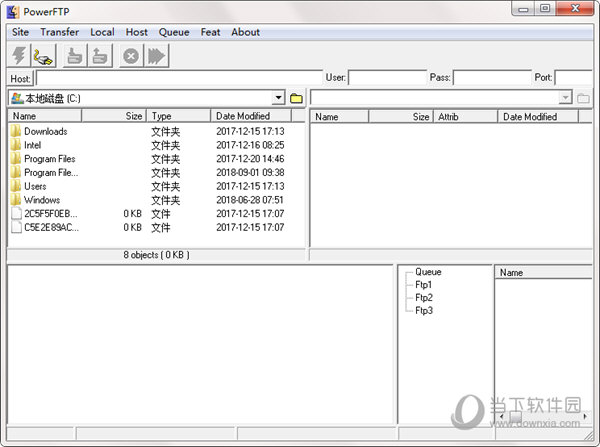This screenshot has width=600, height=447.
Task: Sort local list by Size header
Action: (114, 116)
